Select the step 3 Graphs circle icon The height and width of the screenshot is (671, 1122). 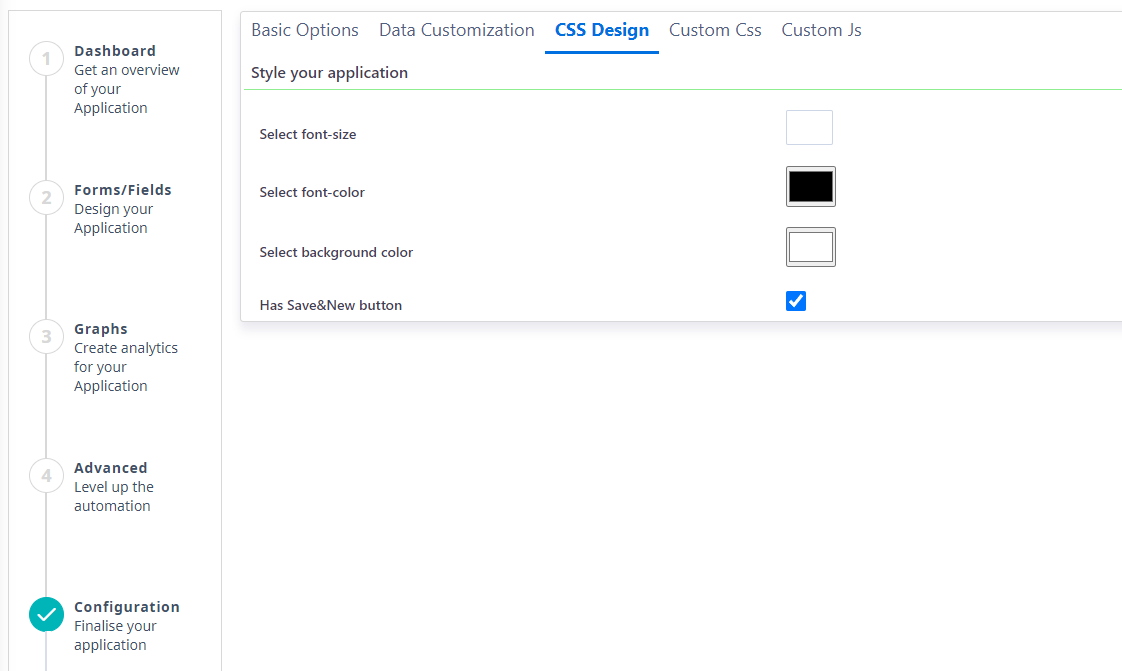47,336
